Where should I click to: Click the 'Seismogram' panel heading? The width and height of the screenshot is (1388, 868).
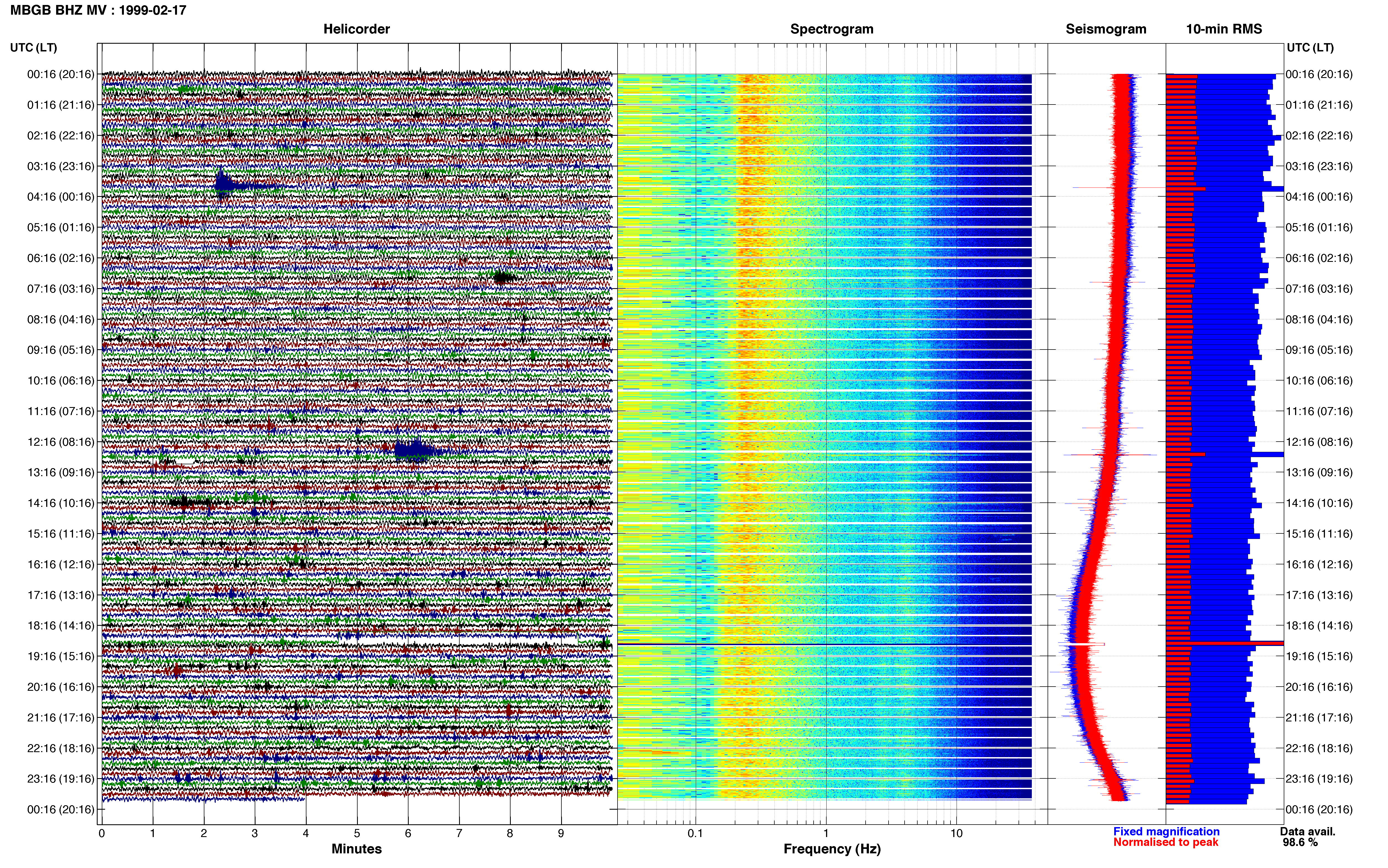tap(1106, 29)
